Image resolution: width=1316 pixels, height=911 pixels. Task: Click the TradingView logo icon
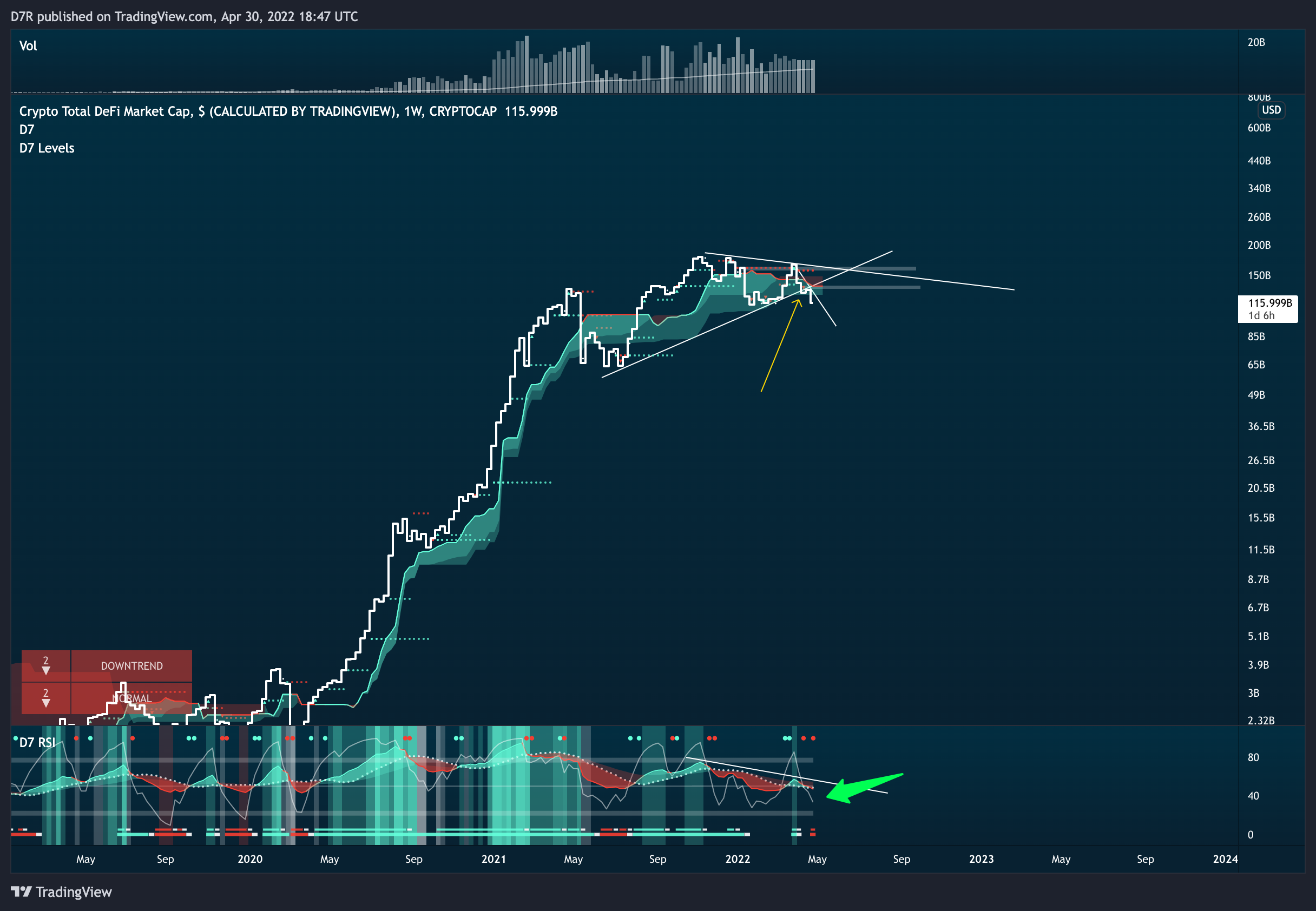coord(21,891)
